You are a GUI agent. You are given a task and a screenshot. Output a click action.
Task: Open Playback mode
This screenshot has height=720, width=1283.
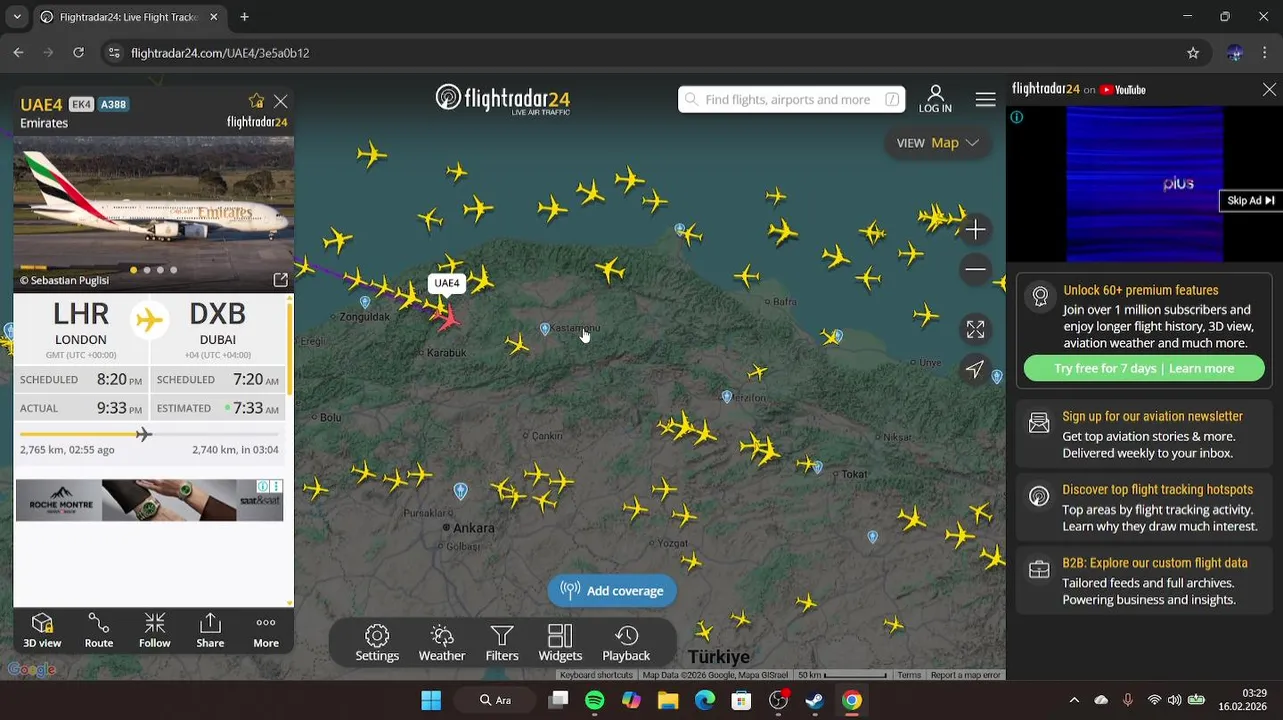click(x=626, y=643)
